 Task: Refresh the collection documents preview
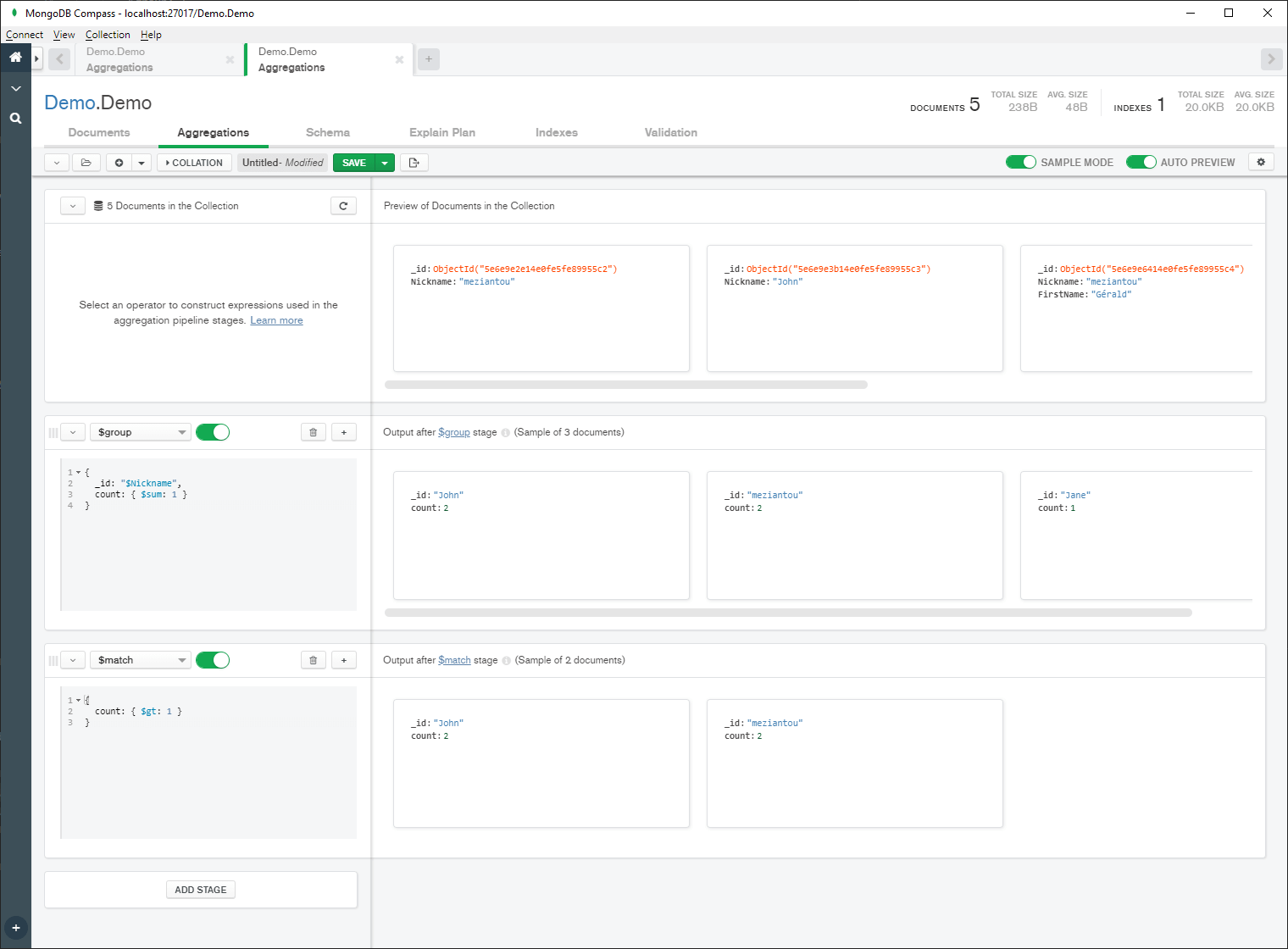[343, 206]
